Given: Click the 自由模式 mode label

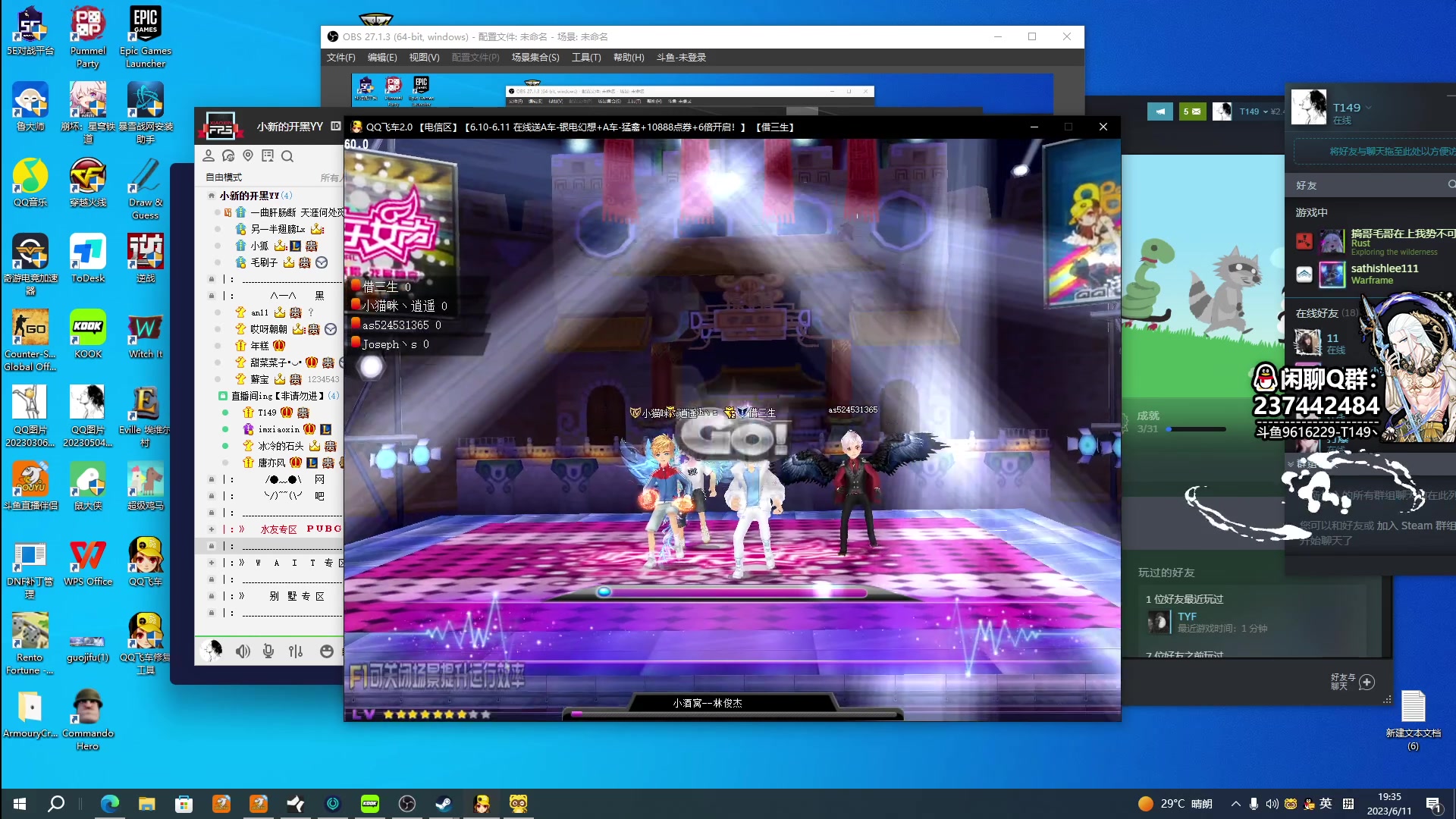Looking at the screenshot, I should coord(224,177).
